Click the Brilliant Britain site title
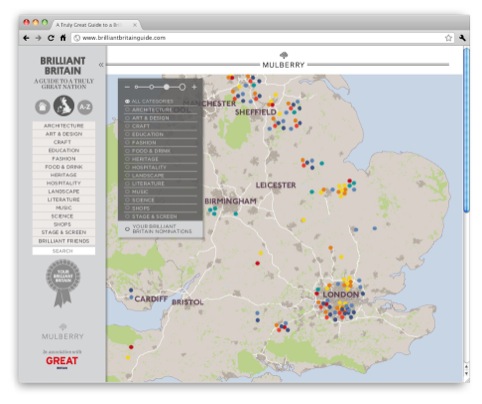This screenshot has height=404, width=482. tap(63, 66)
